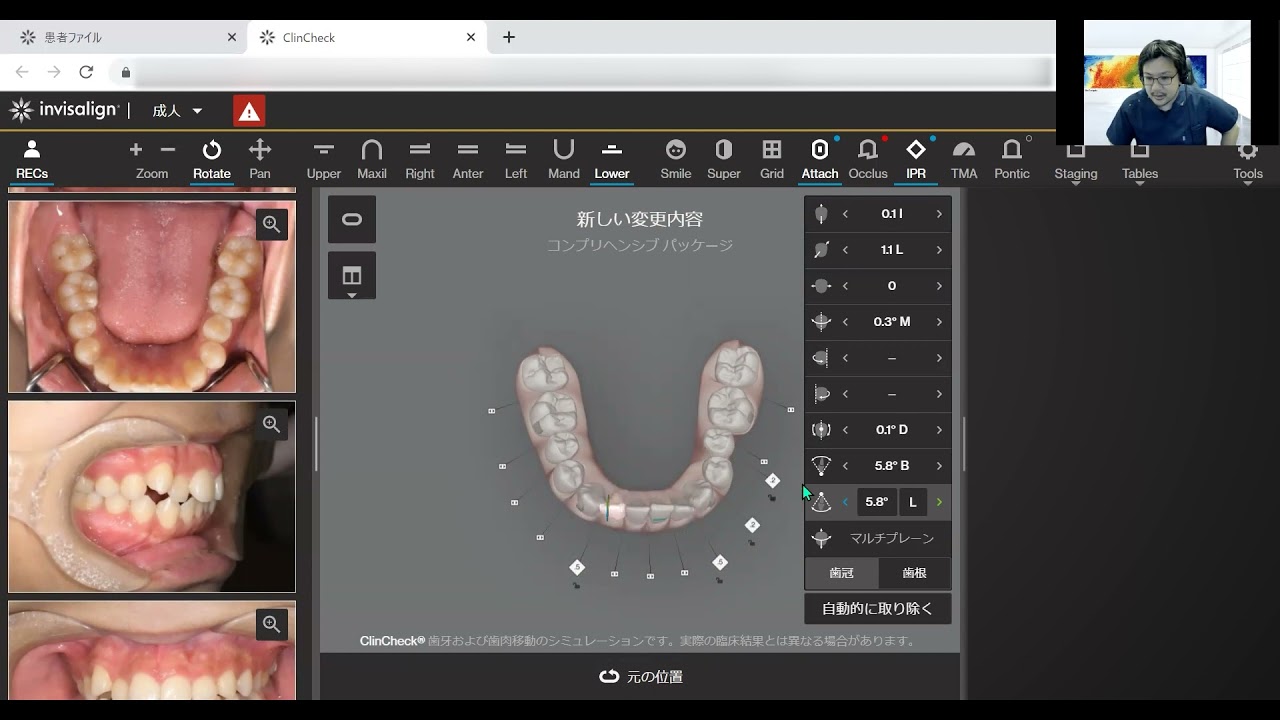Toggle the Grid overlay
This screenshot has height=720, width=1280.
(772, 160)
